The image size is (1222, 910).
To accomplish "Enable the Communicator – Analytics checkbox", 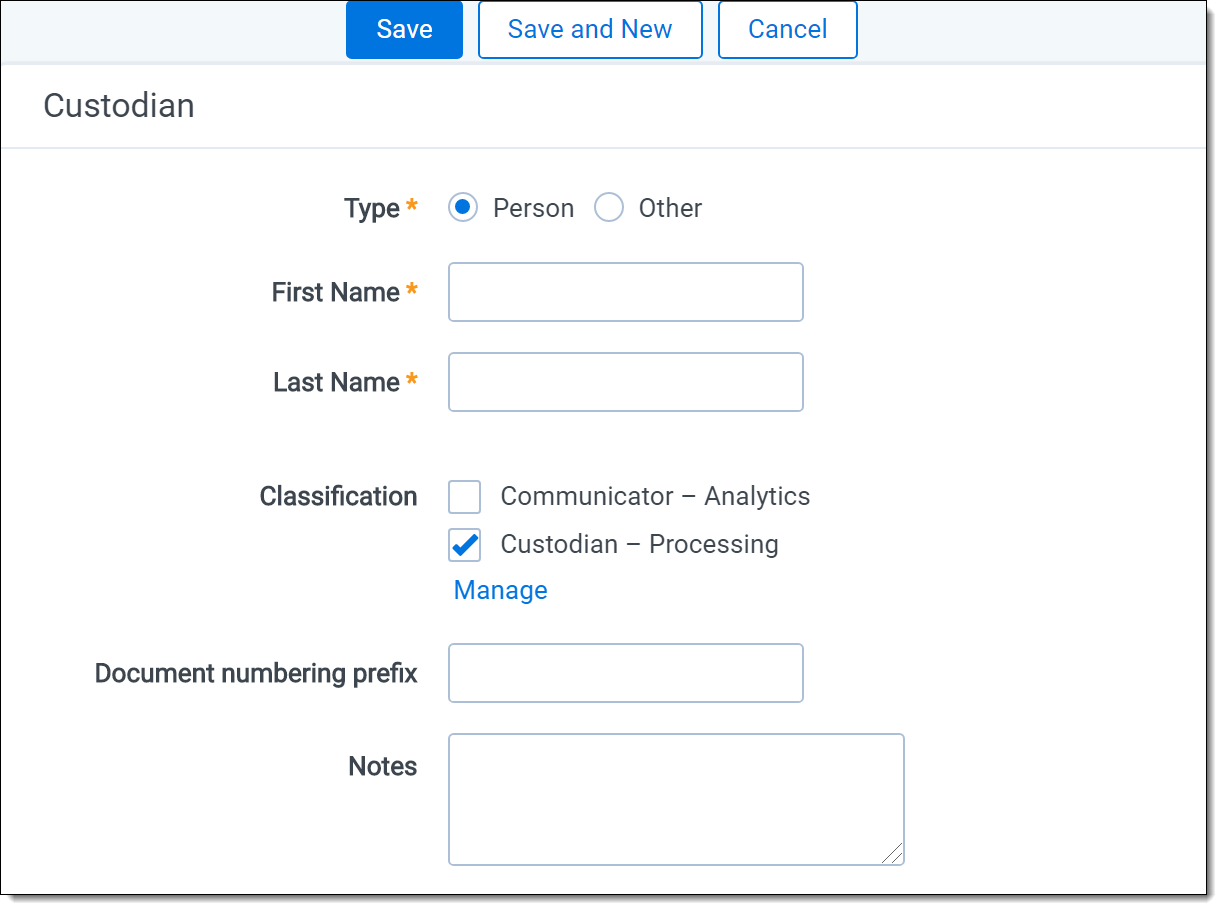I will (465, 497).
